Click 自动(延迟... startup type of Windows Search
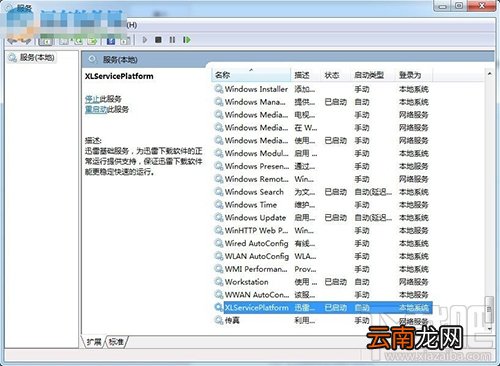The width and height of the screenshot is (500, 366). coord(373,192)
